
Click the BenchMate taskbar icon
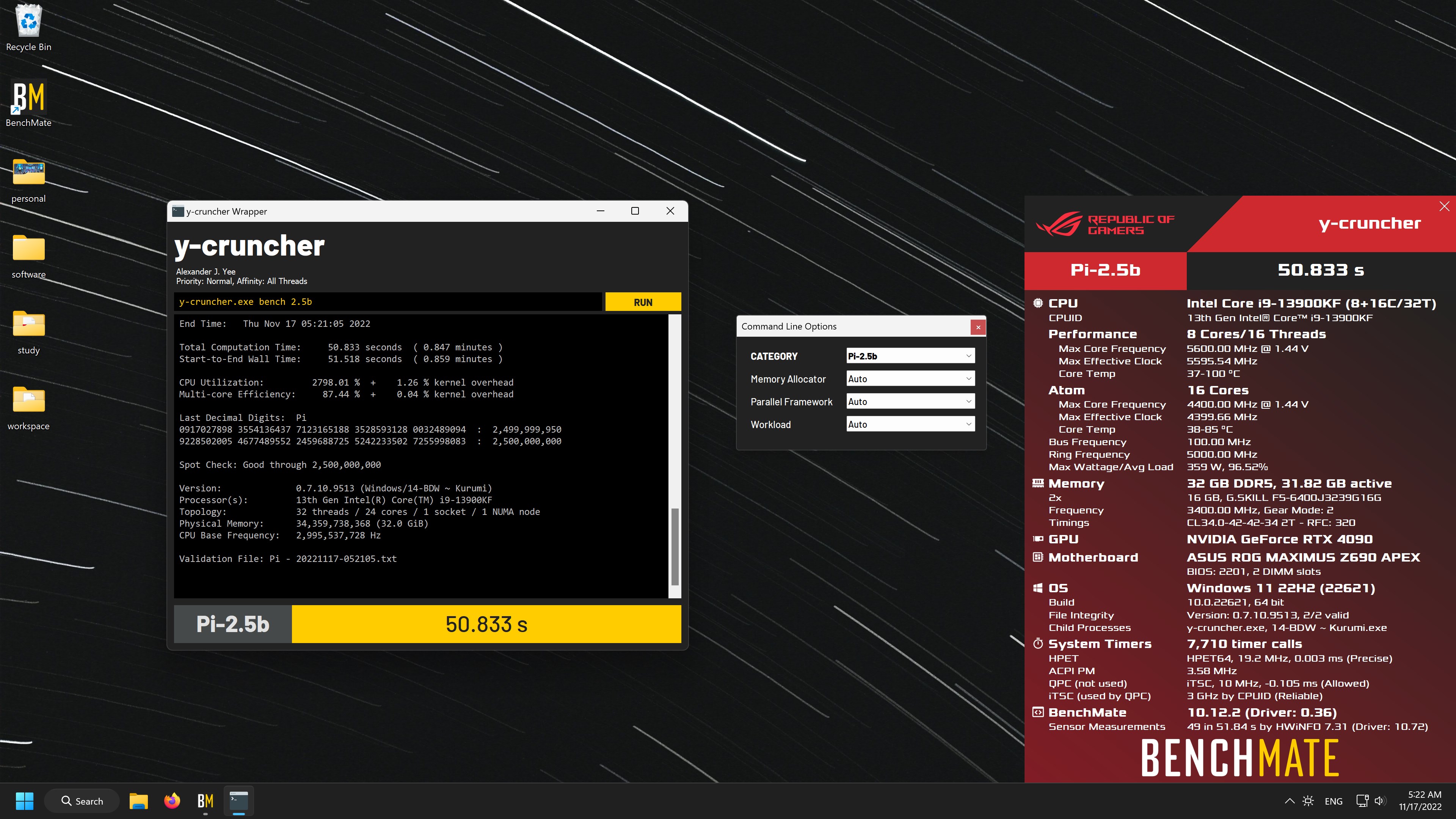pos(205,801)
